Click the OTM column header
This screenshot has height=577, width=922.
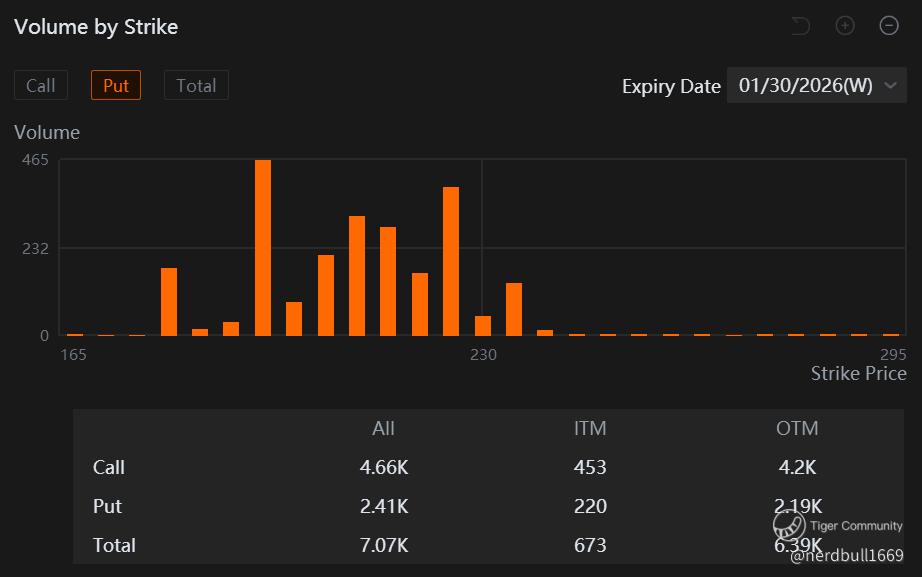coord(797,428)
